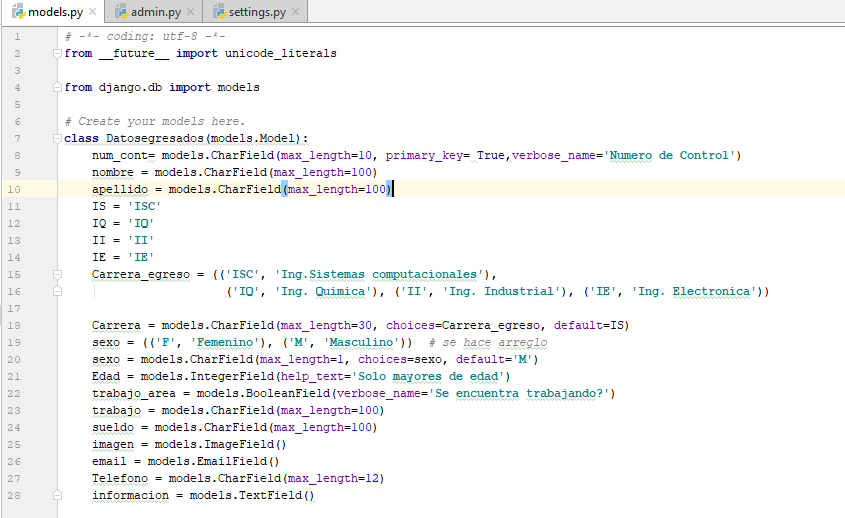Click the 'Edad' field name

pyautogui.click(x=106, y=376)
